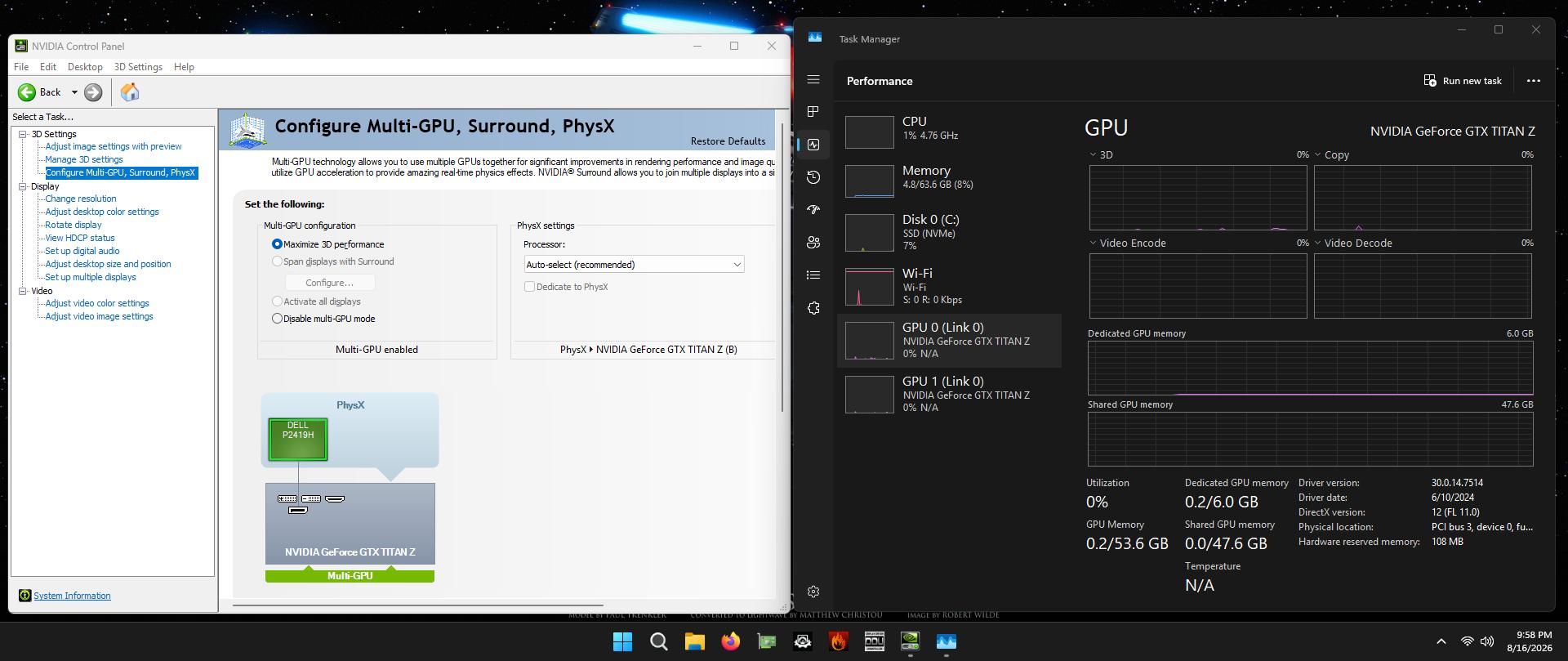Select Disk 0 (C:) performance item
1568x661 pixels.
click(949, 232)
